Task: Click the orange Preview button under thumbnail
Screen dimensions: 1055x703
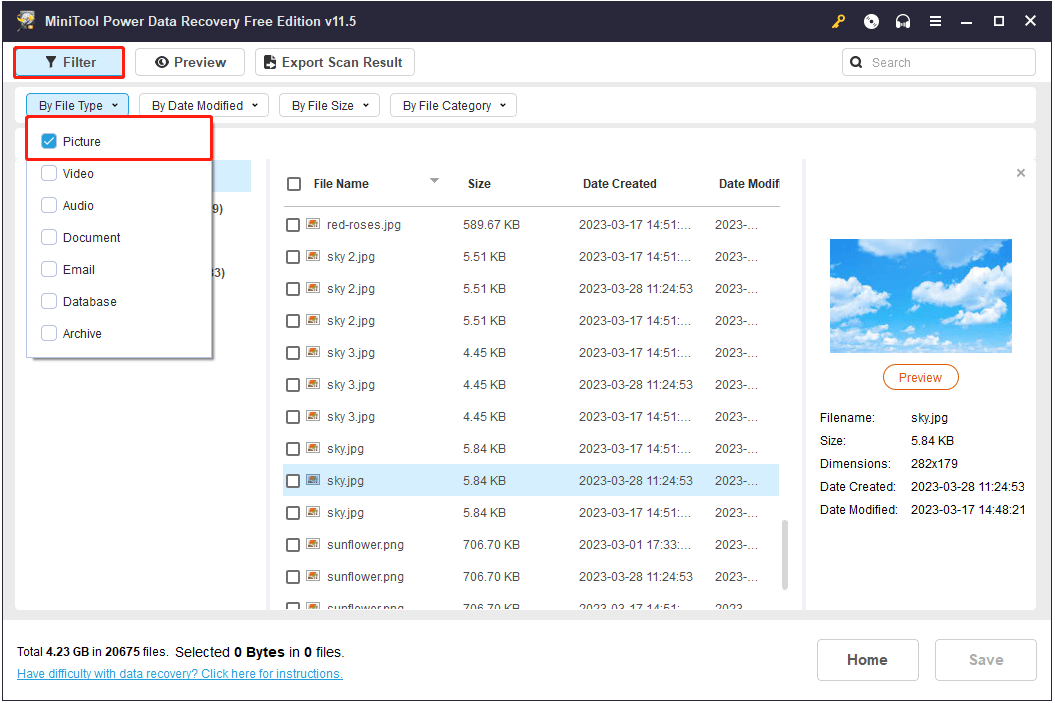Action: pos(920,377)
